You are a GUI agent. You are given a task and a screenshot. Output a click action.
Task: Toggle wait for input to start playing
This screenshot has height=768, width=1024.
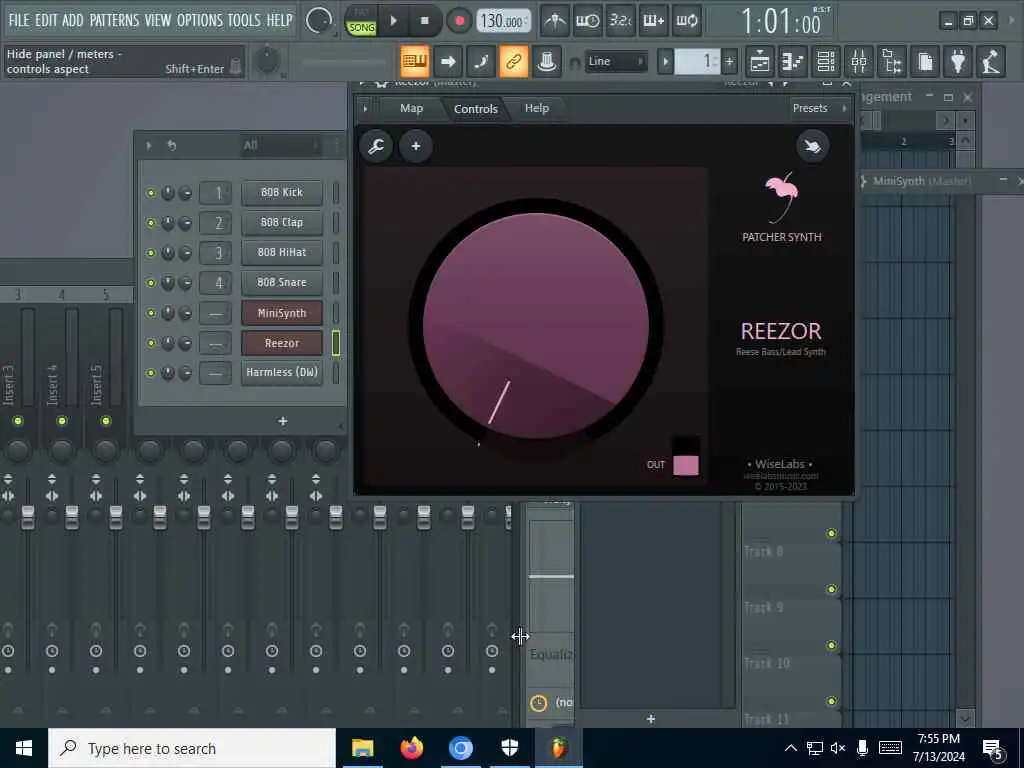click(587, 21)
